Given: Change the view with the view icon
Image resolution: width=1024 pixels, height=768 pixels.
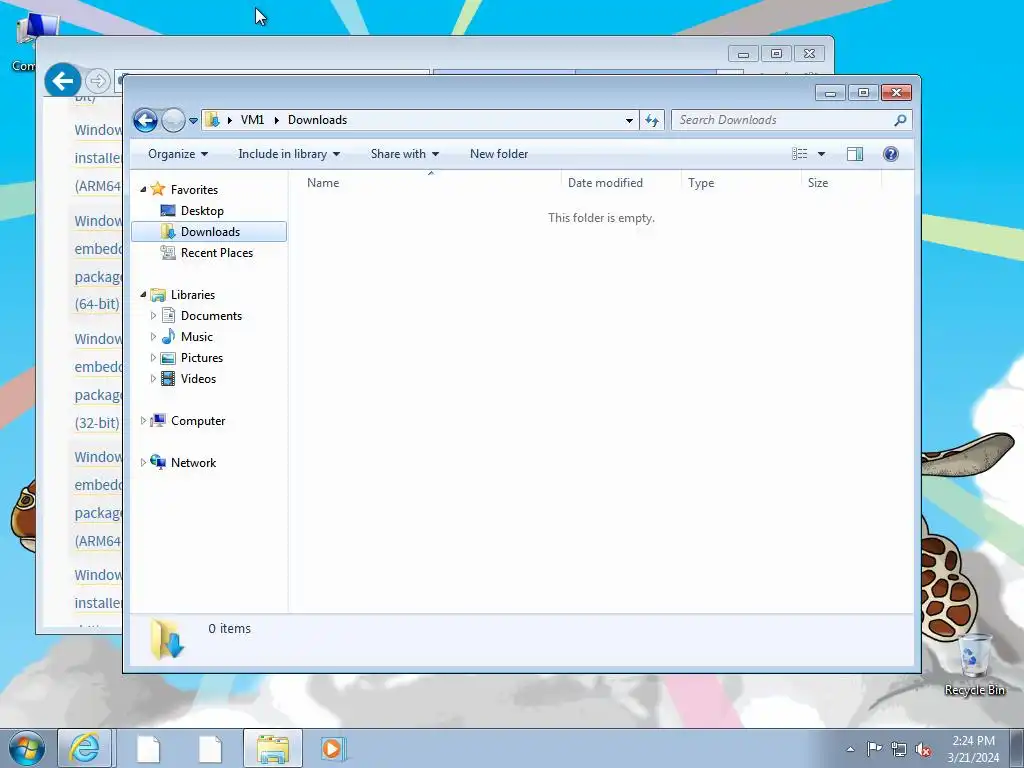Looking at the screenshot, I should 800,154.
